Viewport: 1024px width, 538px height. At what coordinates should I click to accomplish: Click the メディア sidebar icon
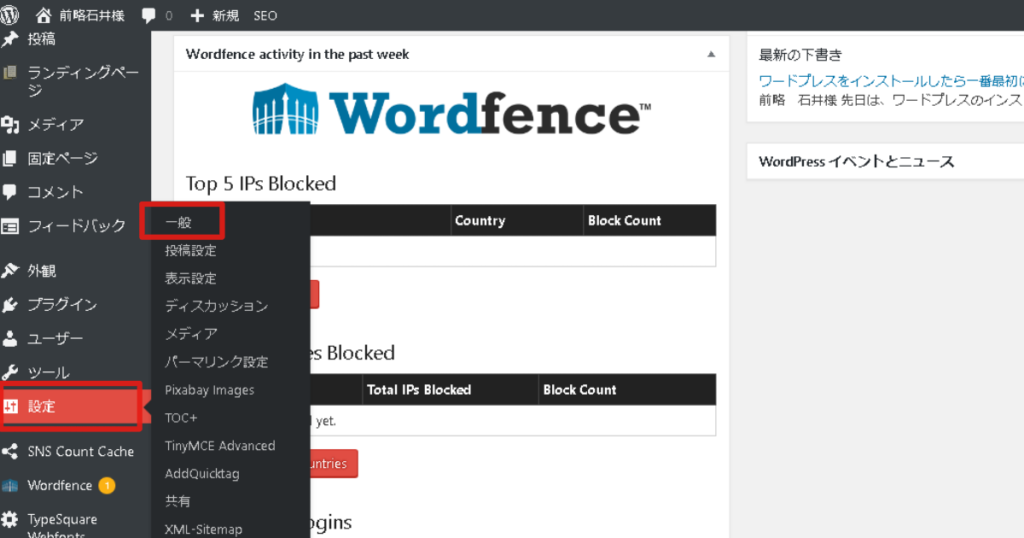click(x=10, y=124)
